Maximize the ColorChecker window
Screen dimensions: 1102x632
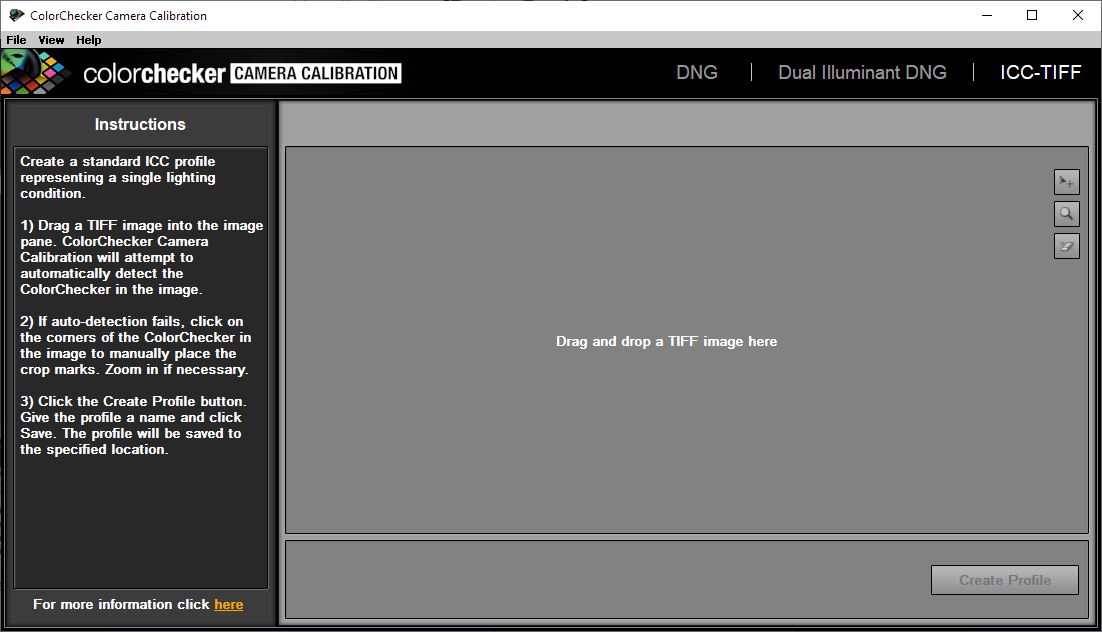(x=1032, y=15)
